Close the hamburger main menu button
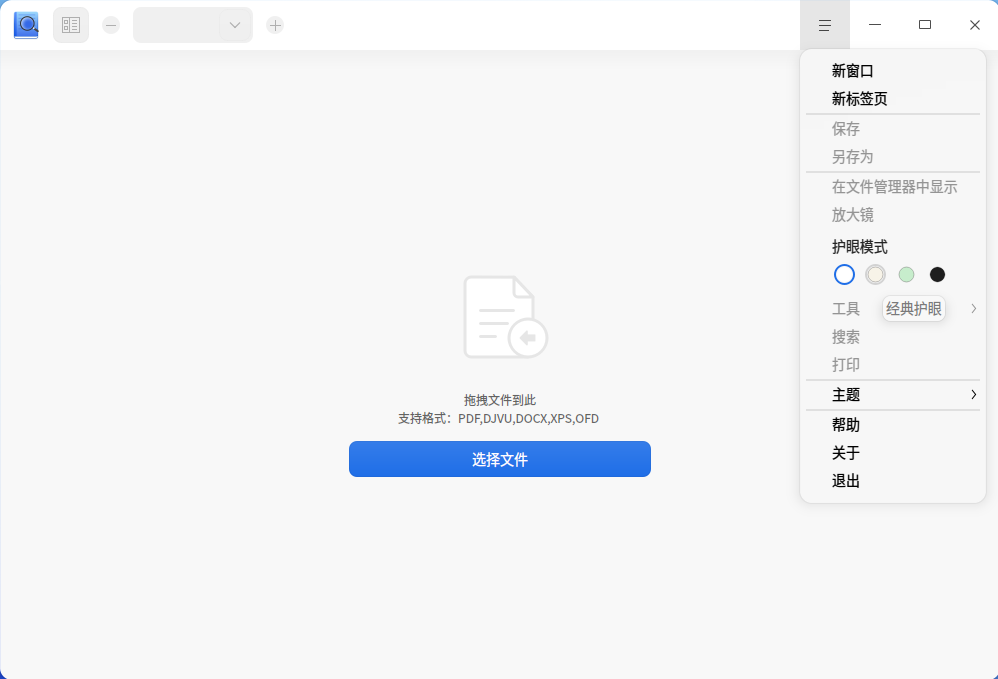 pyautogui.click(x=825, y=25)
